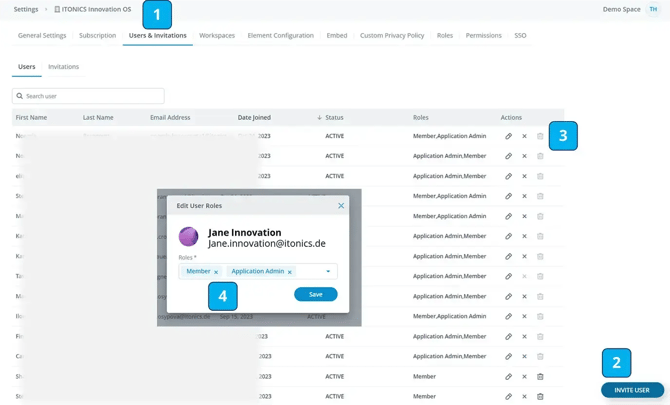Image resolution: width=670 pixels, height=405 pixels.
Task: Remove the Application Admin role chip
Action: click(x=290, y=272)
